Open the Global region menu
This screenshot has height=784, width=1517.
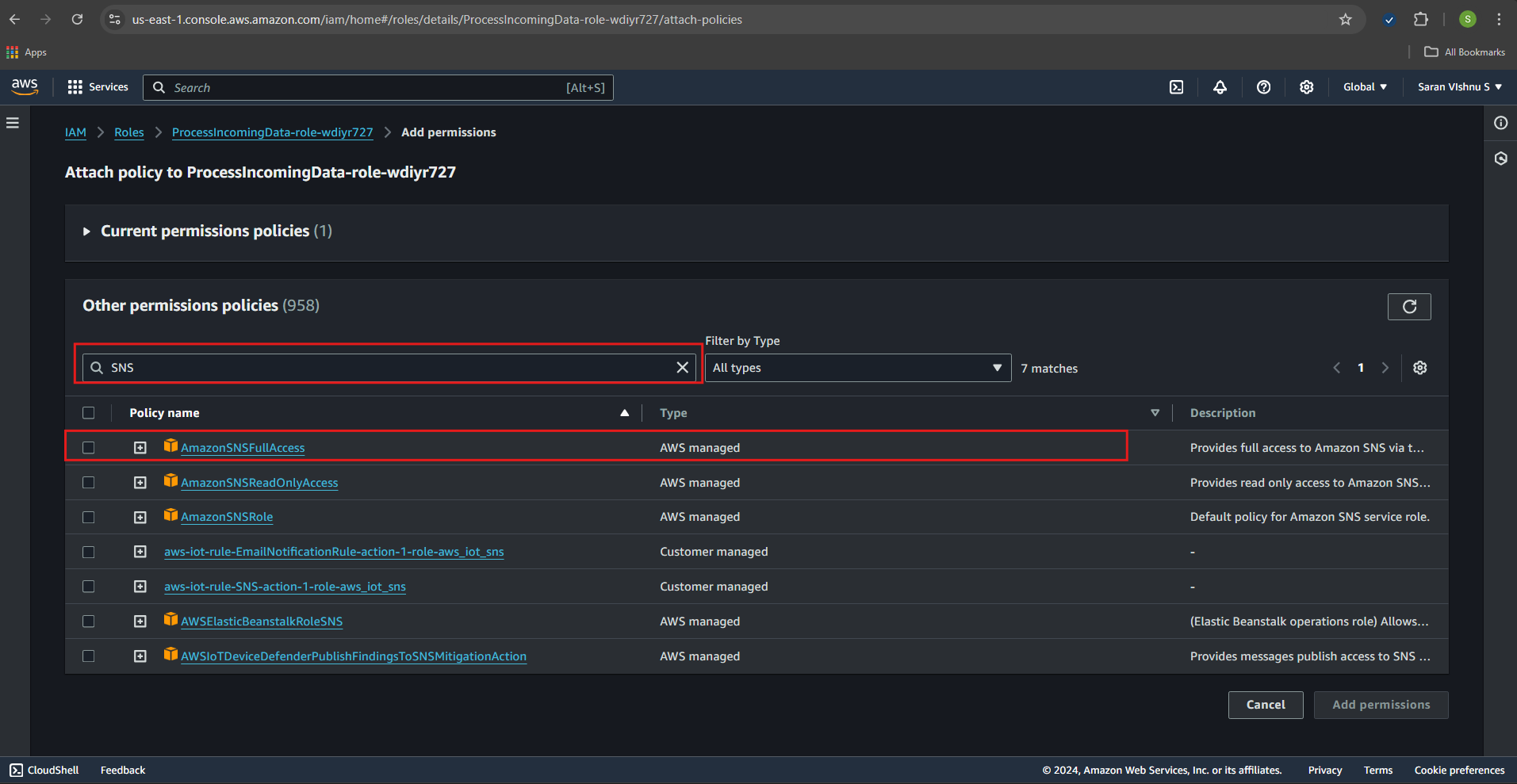(x=1364, y=87)
